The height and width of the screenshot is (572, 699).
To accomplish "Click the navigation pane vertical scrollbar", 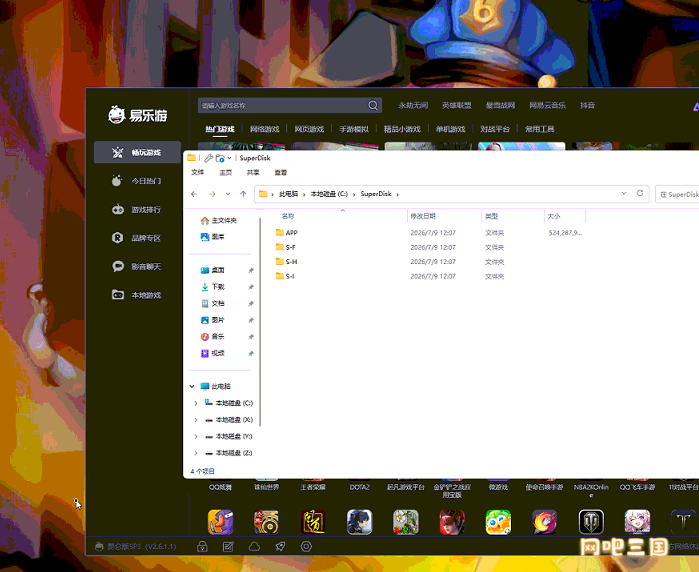I will 260,321.
